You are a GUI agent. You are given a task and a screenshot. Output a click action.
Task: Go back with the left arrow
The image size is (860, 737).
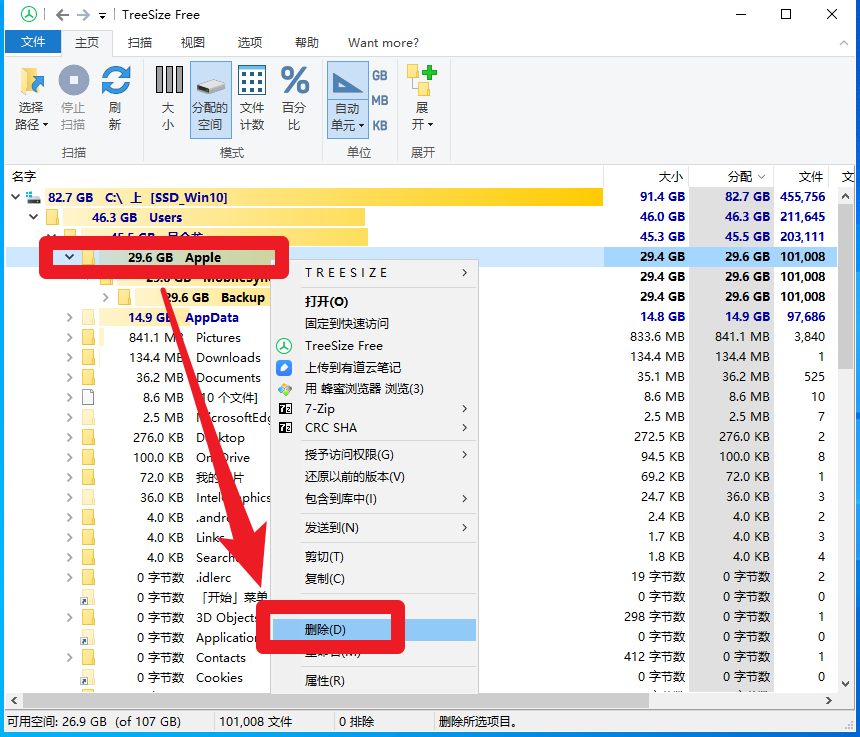click(x=62, y=15)
